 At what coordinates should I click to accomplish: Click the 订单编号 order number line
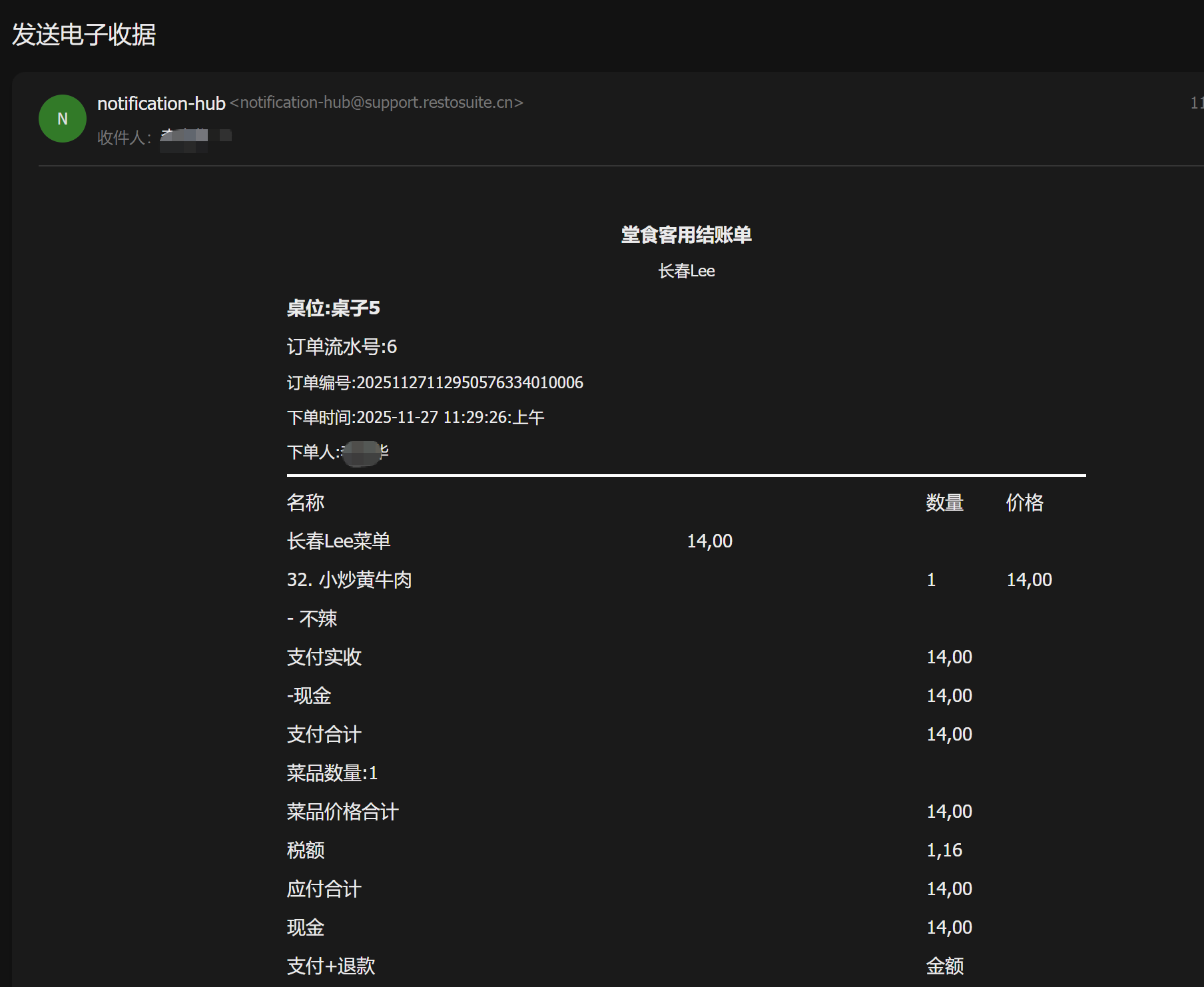coord(435,382)
